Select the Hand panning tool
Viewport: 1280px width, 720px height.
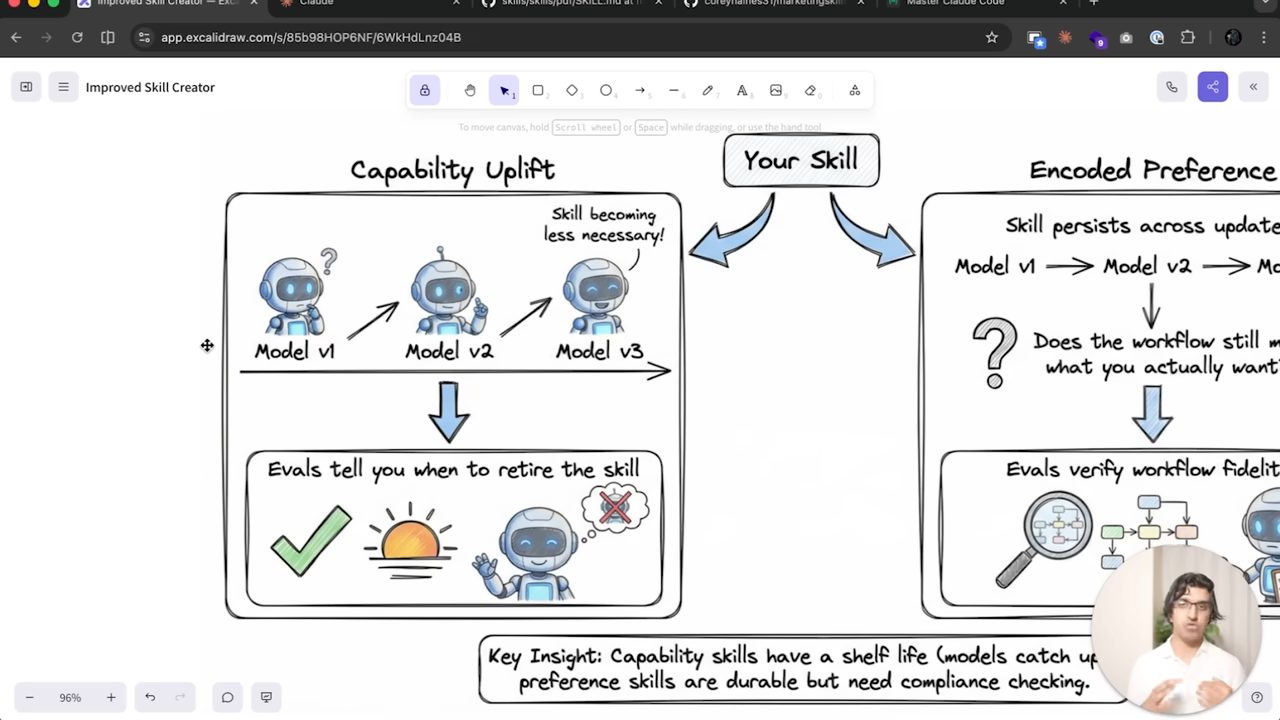coord(470,90)
